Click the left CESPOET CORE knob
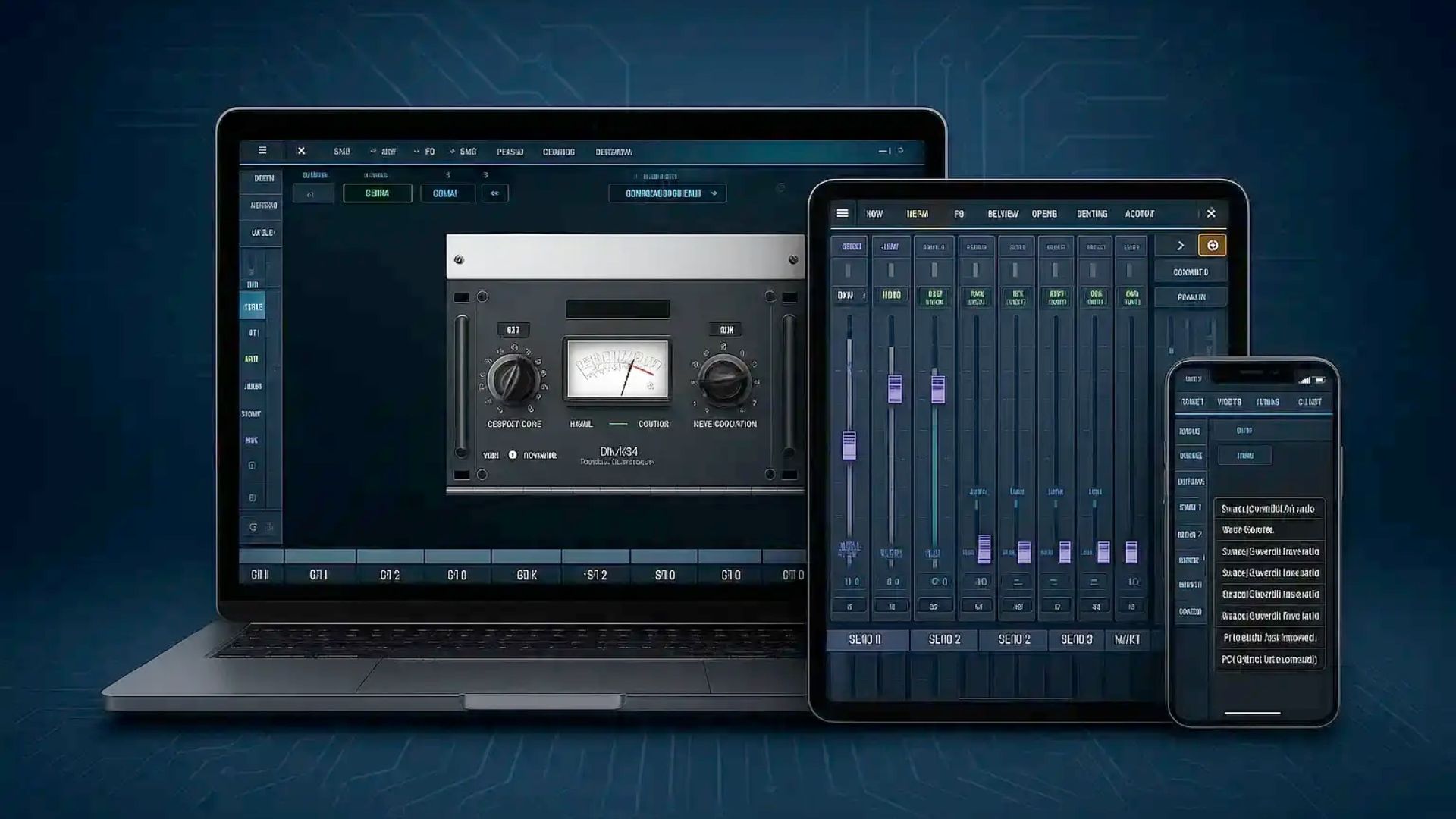 coord(513,378)
